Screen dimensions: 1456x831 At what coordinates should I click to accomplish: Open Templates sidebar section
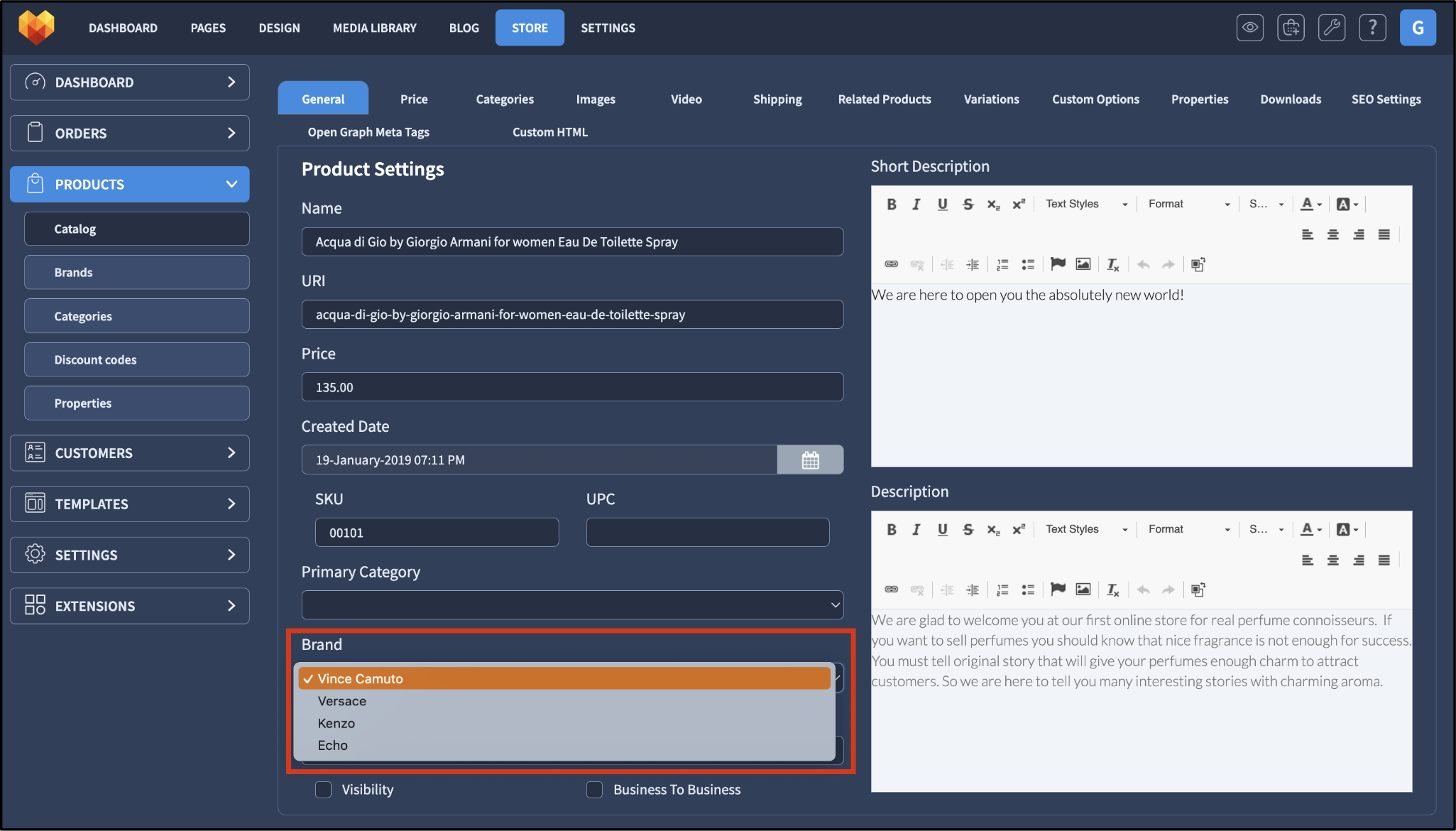(x=130, y=504)
